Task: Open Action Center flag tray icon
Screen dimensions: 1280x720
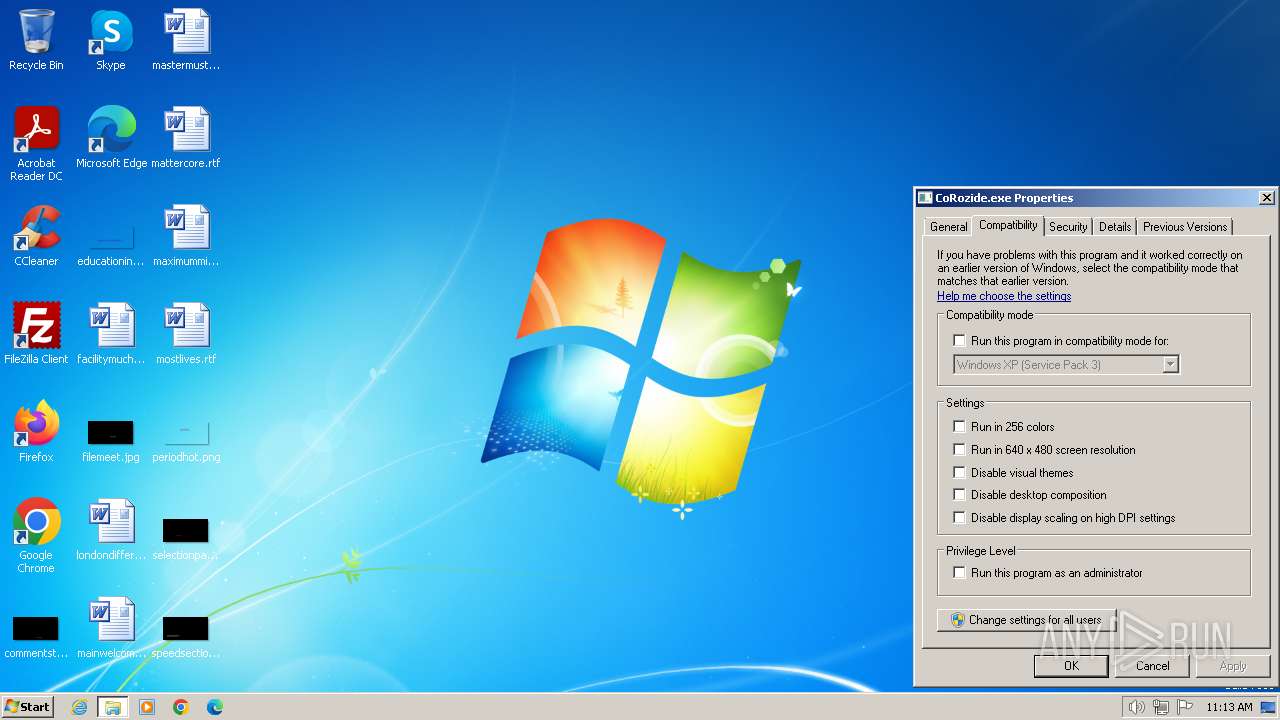Action: pos(1185,707)
